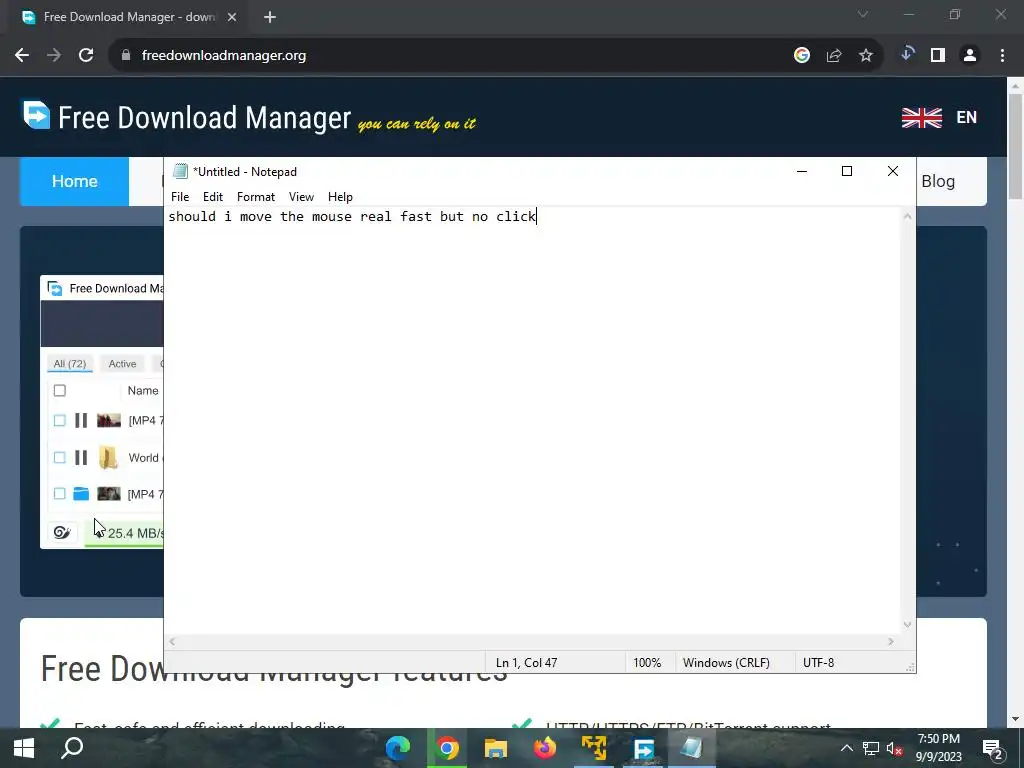Image resolution: width=1024 pixels, height=768 pixels.
Task: Select Active filter in FDM preview
Action: (x=122, y=364)
